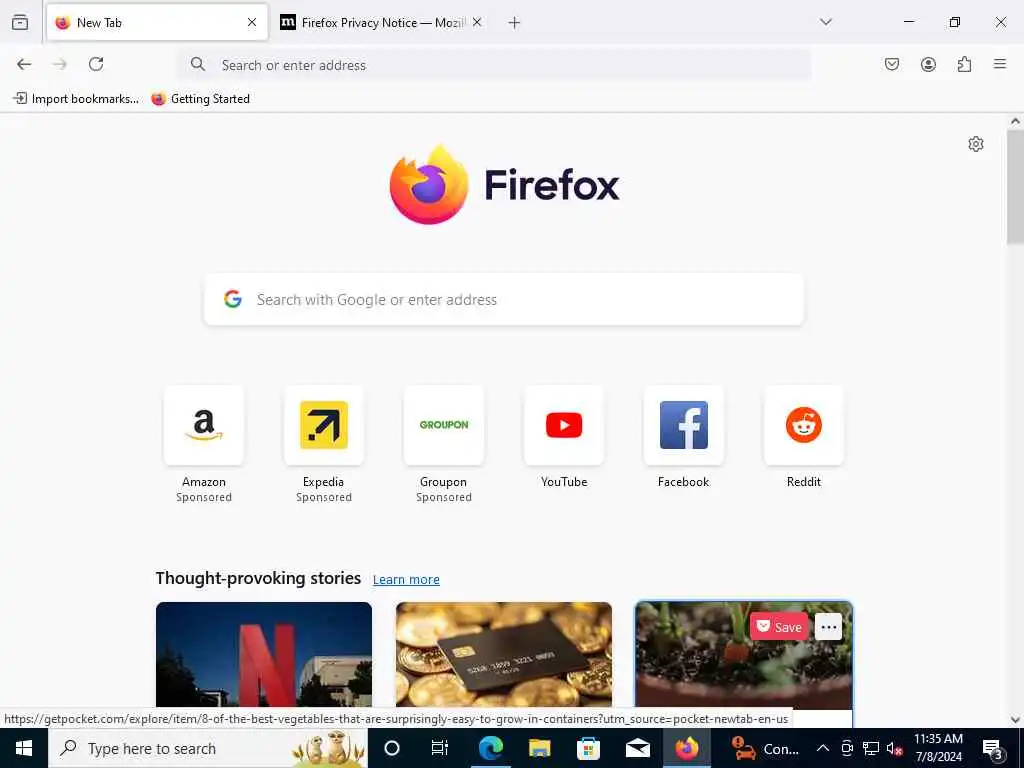Open the vegetables story more options menu
1024x768 pixels.
pyautogui.click(x=829, y=627)
